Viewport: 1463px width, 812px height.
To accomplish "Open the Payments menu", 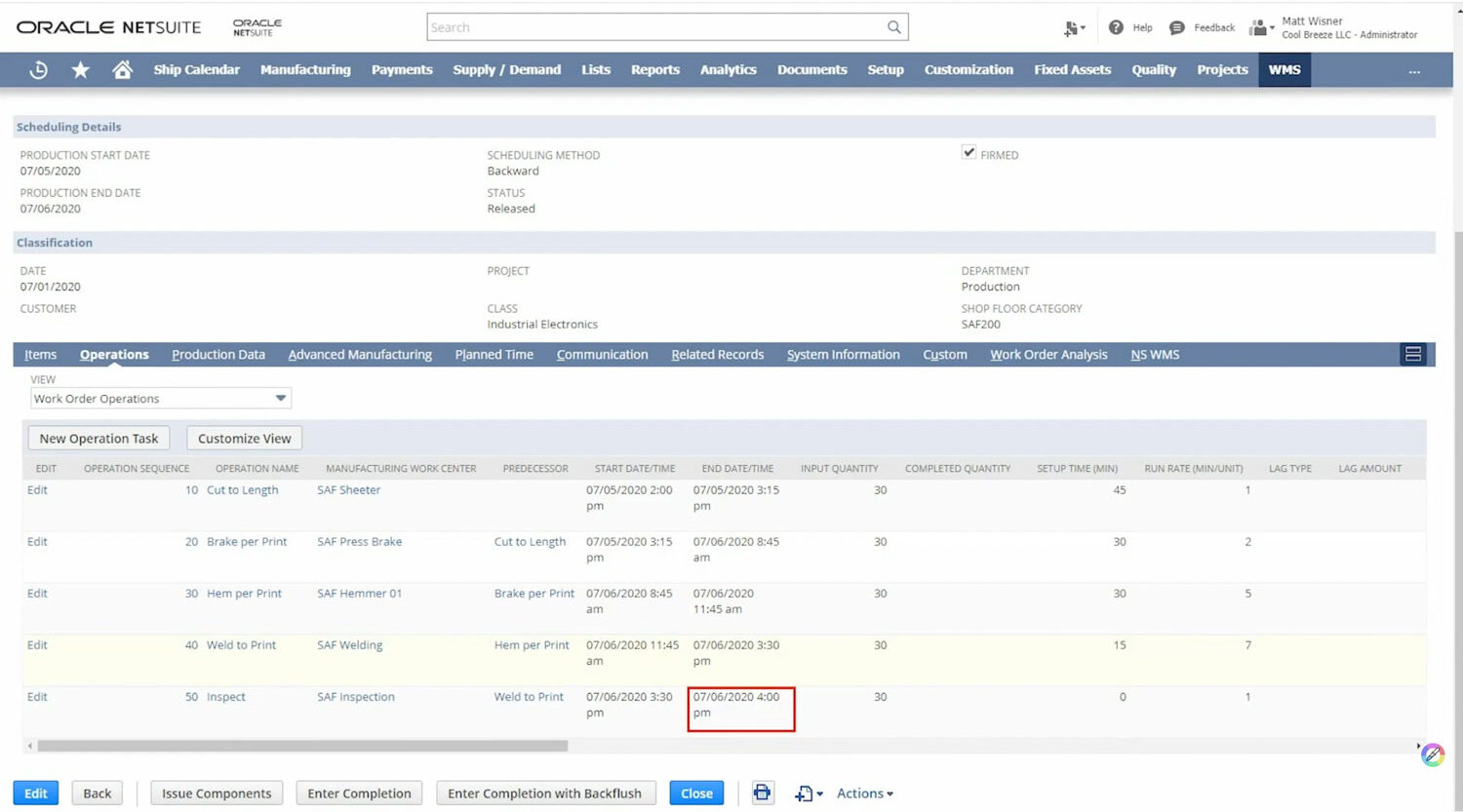I will (402, 70).
